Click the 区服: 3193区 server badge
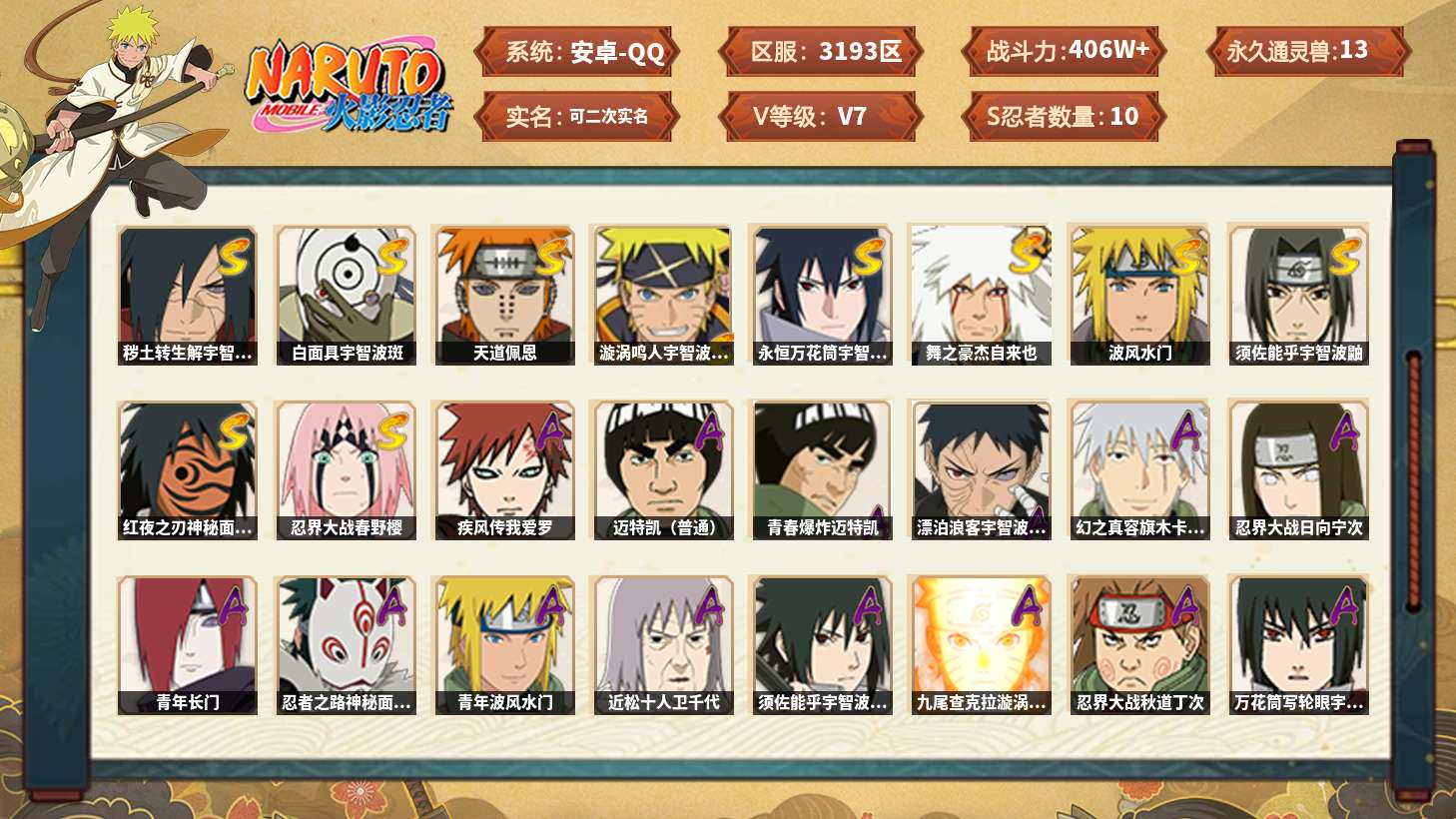Viewport: 1456px width, 819px height. [x=821, y=52]
